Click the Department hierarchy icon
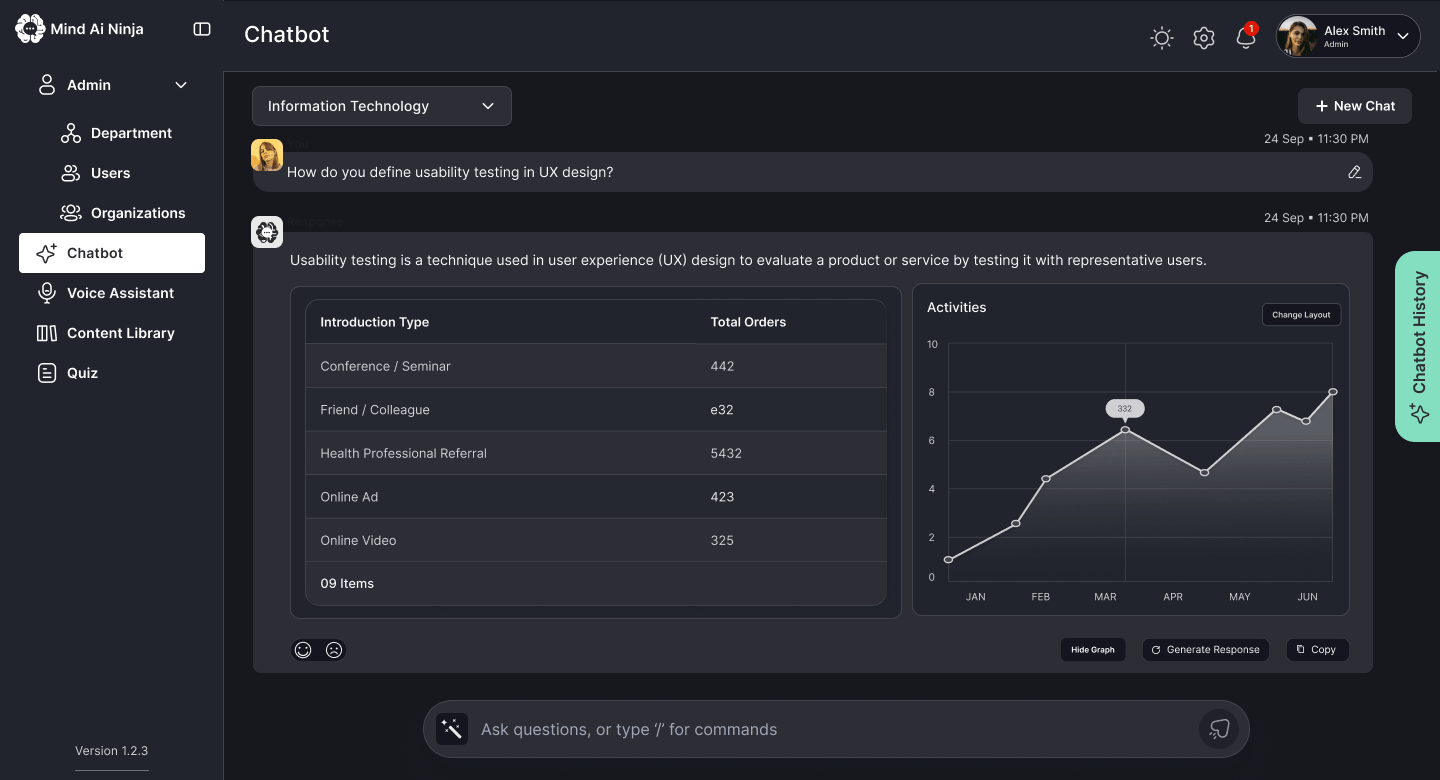 71,133
